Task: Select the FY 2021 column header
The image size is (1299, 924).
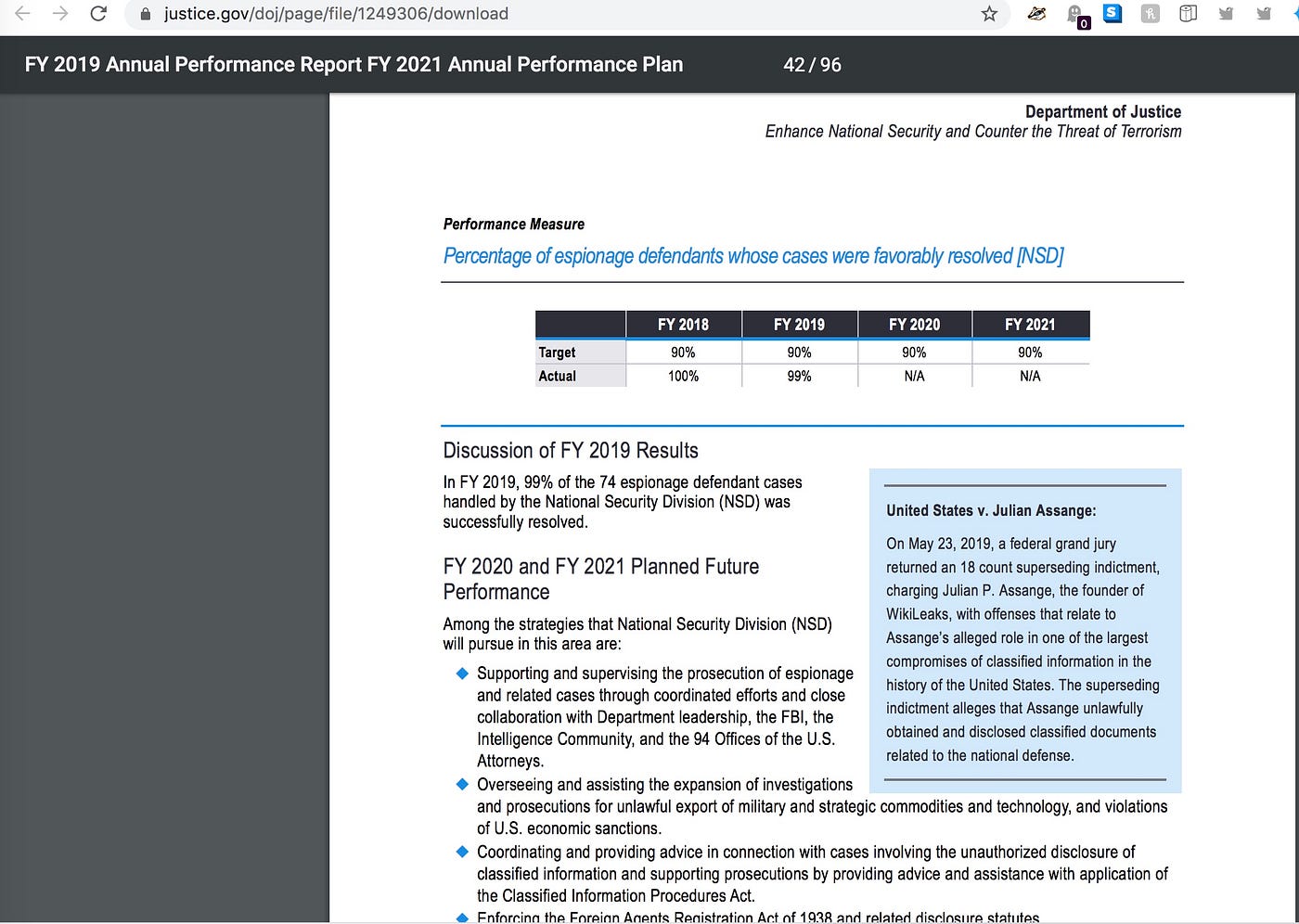Action: point(1030,325)
